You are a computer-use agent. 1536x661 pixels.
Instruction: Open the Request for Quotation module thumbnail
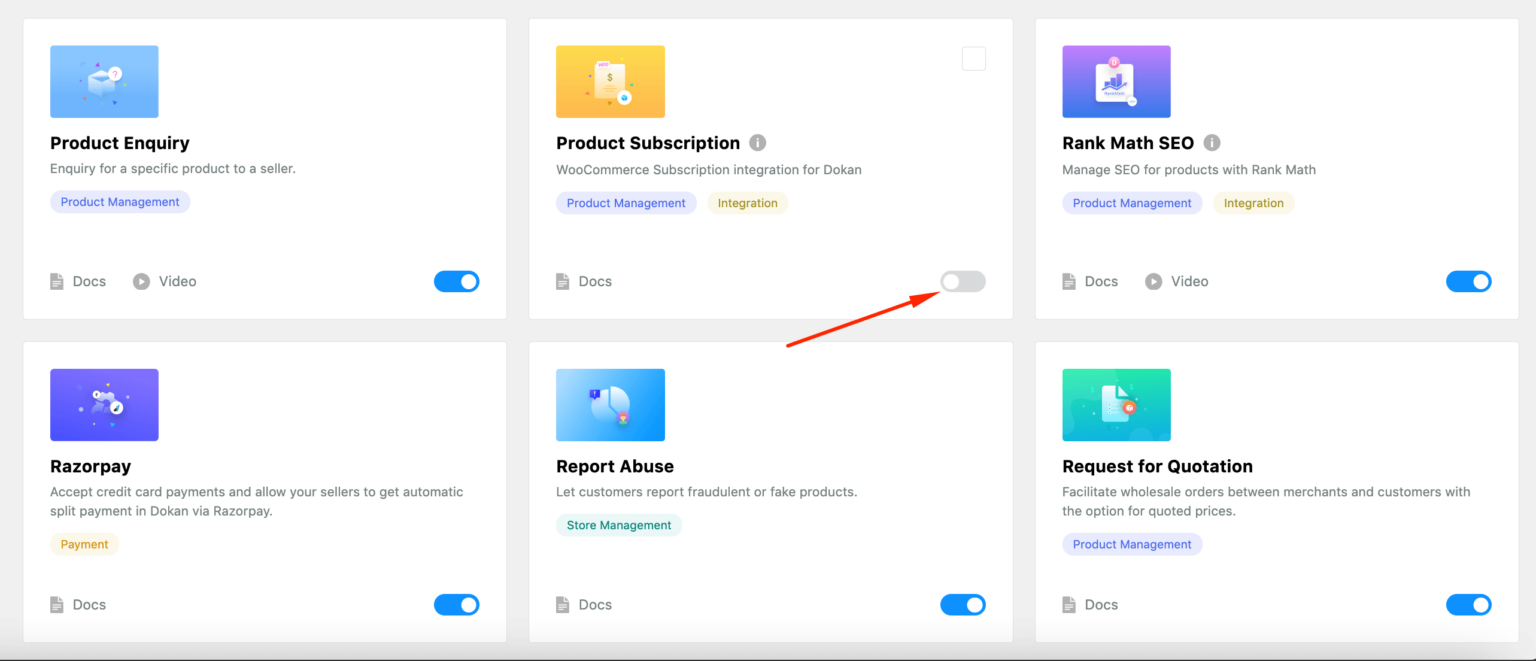pyautogui.click(x=1116, y=405)
